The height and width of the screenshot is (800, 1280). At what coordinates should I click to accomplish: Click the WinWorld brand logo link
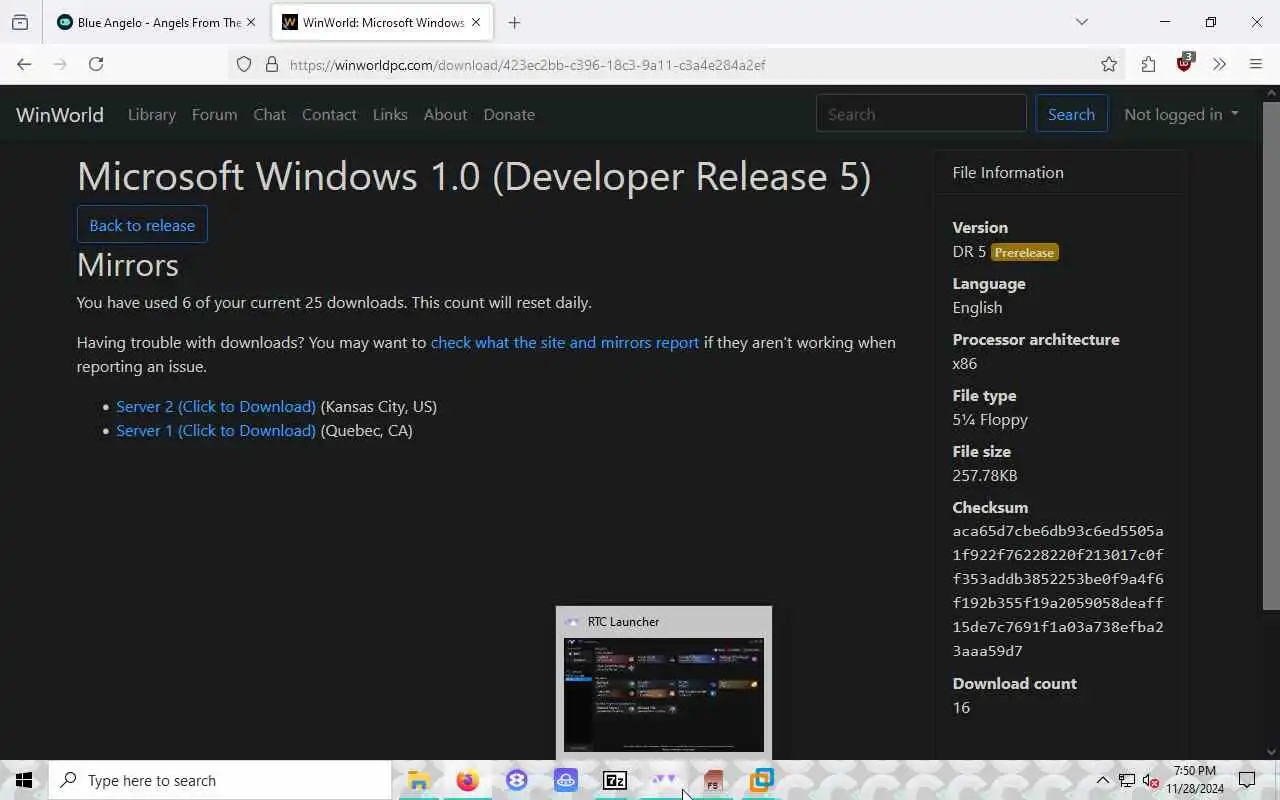click(60, 114)
